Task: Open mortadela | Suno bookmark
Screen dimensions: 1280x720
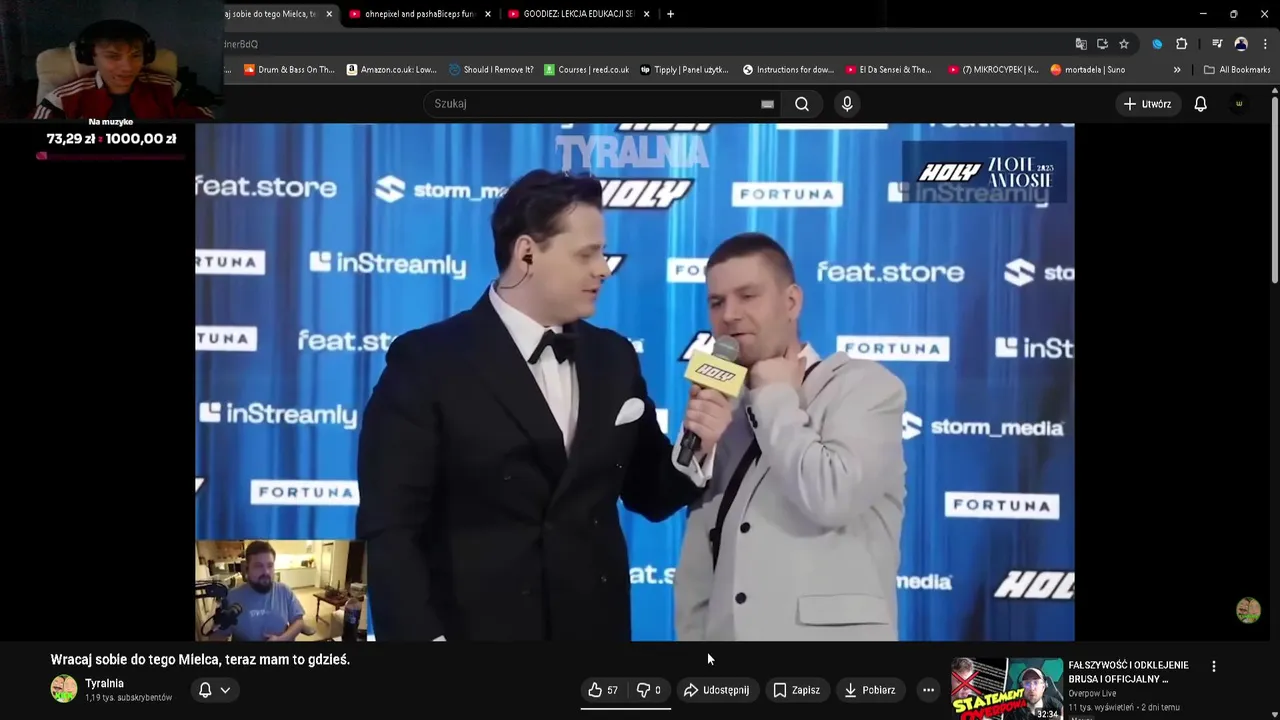Action: pos(1088,70)
